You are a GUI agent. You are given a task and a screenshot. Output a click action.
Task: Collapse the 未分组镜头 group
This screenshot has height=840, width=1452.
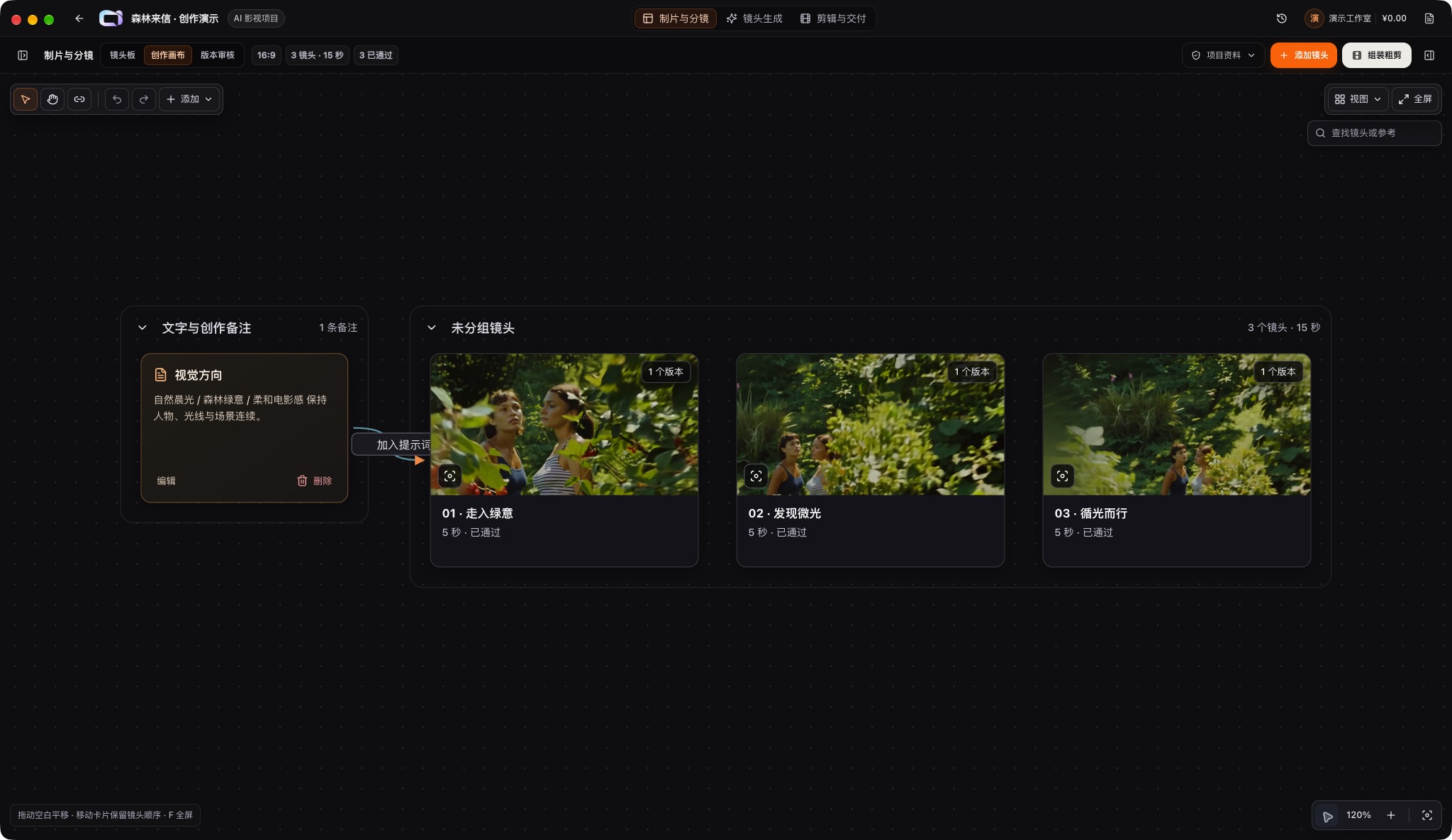coord(432,327)
